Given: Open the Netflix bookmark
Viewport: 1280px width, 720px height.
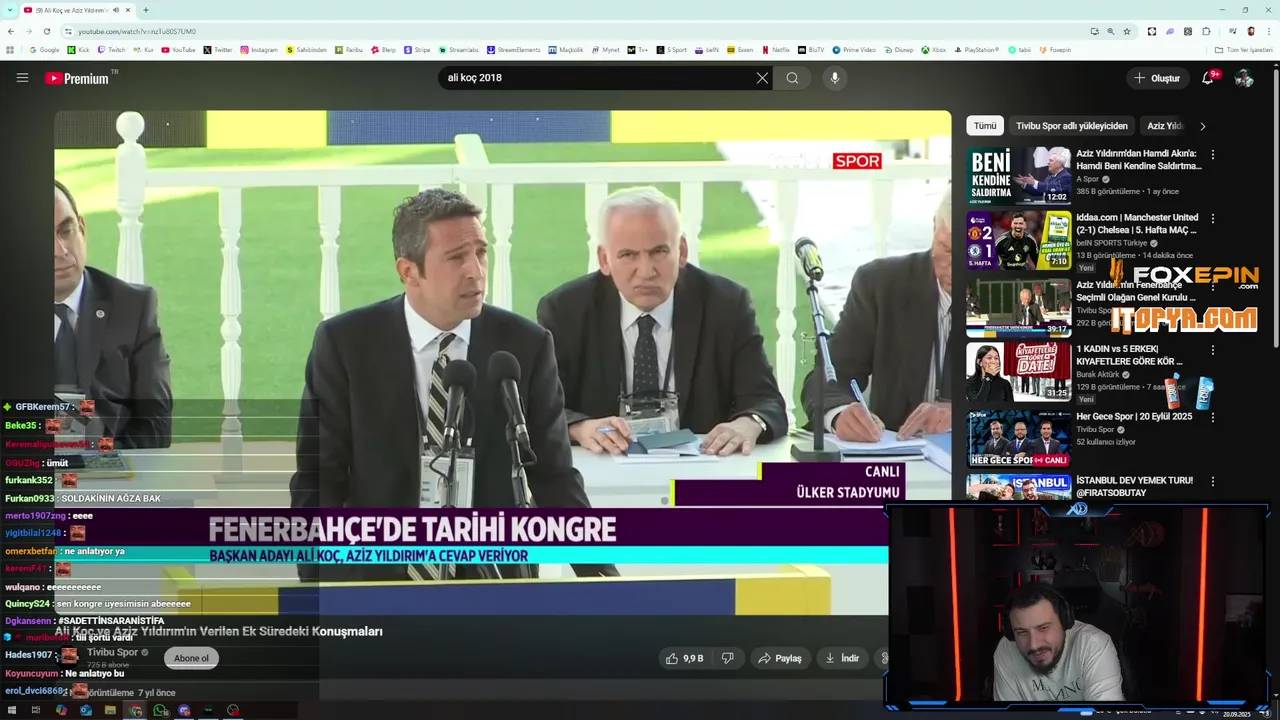Looking at the screenshot, I should click(775, 49).
